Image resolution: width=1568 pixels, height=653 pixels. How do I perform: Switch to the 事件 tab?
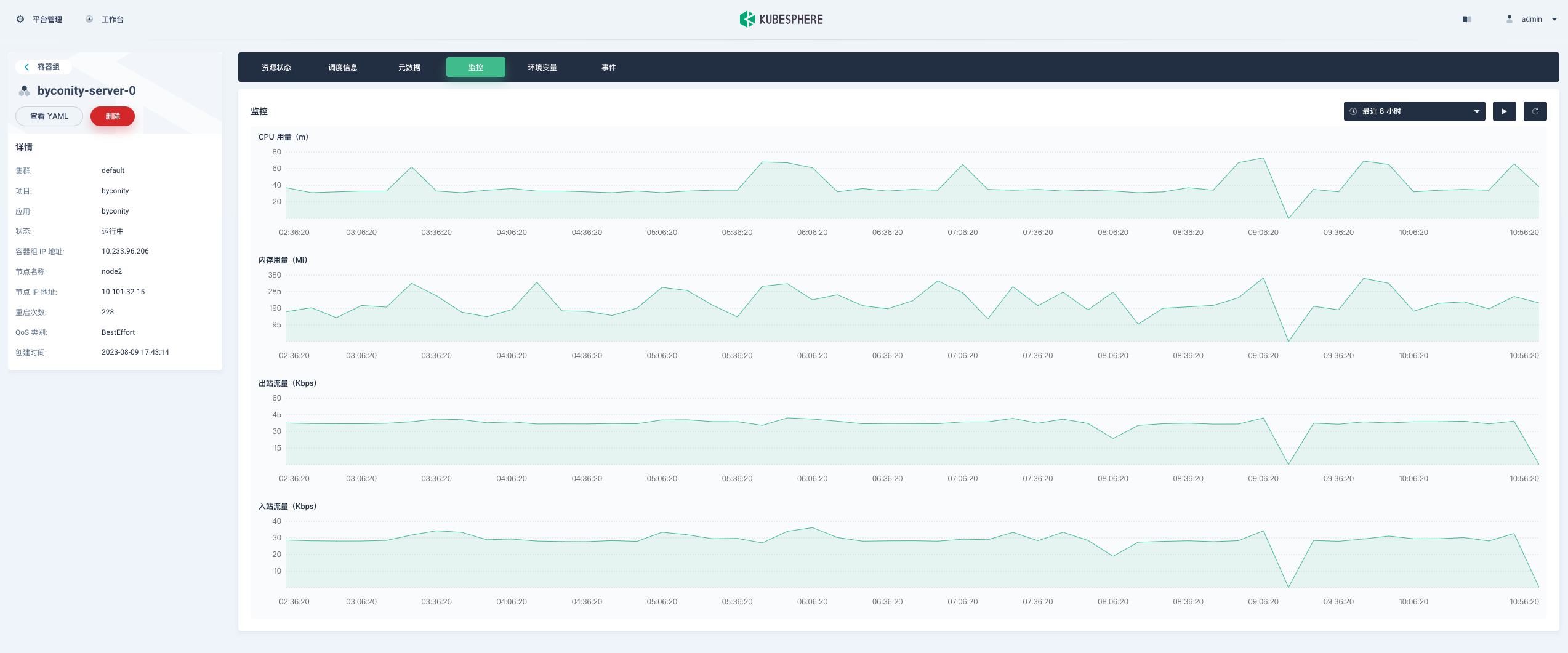pos(608,68)
